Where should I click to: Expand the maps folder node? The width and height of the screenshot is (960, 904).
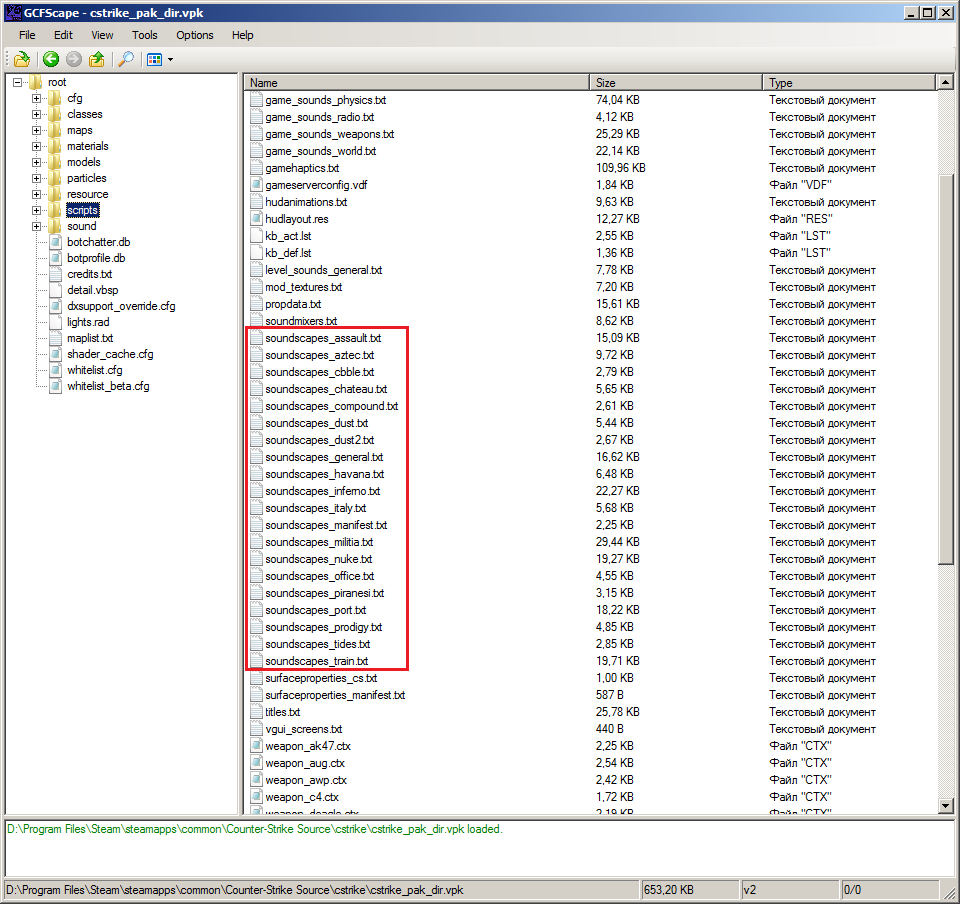pos(36,130)
